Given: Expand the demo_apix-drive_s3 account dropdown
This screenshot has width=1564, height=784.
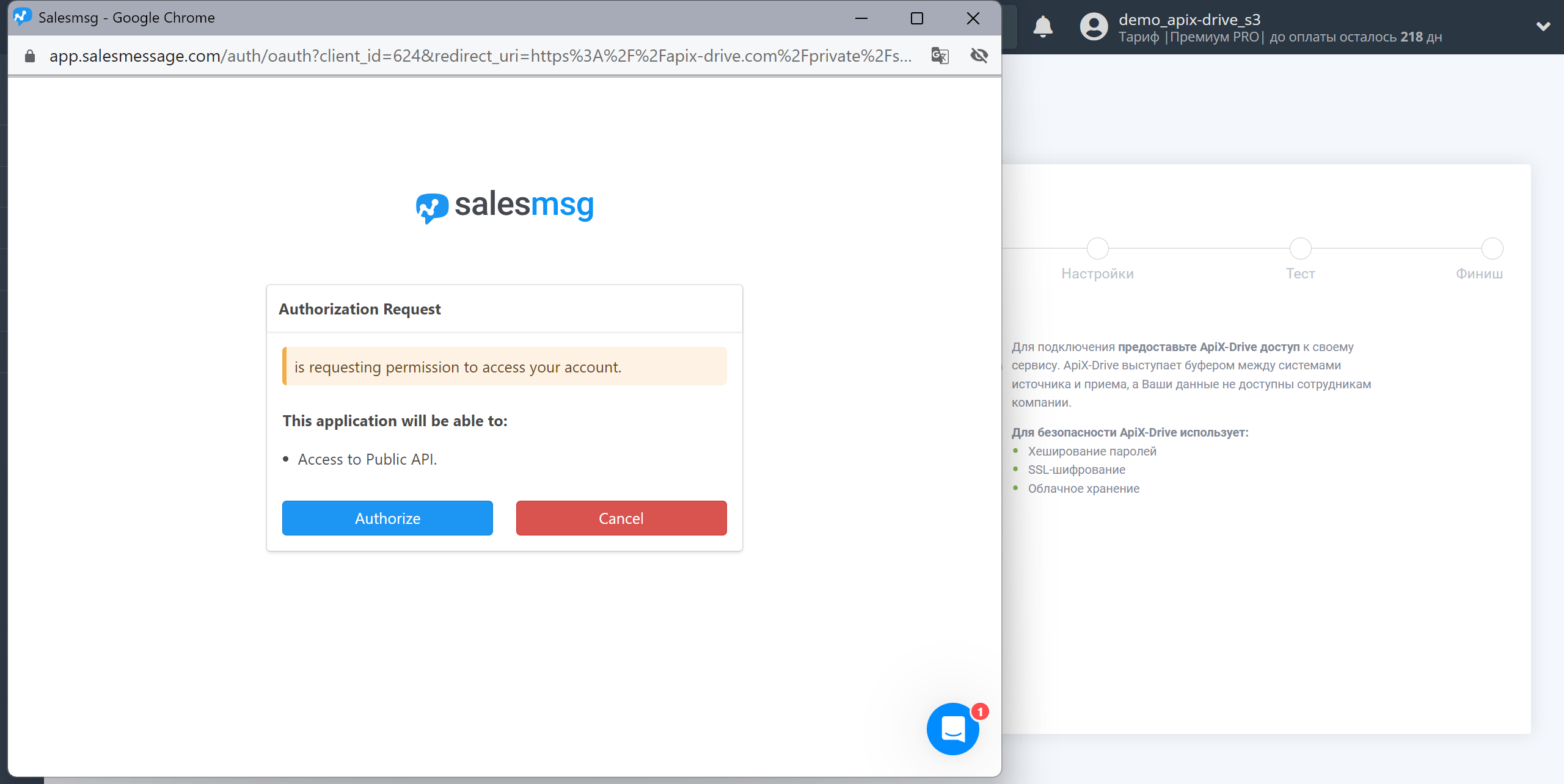Looking at the screenshot, I should [x=1542, y=27].
